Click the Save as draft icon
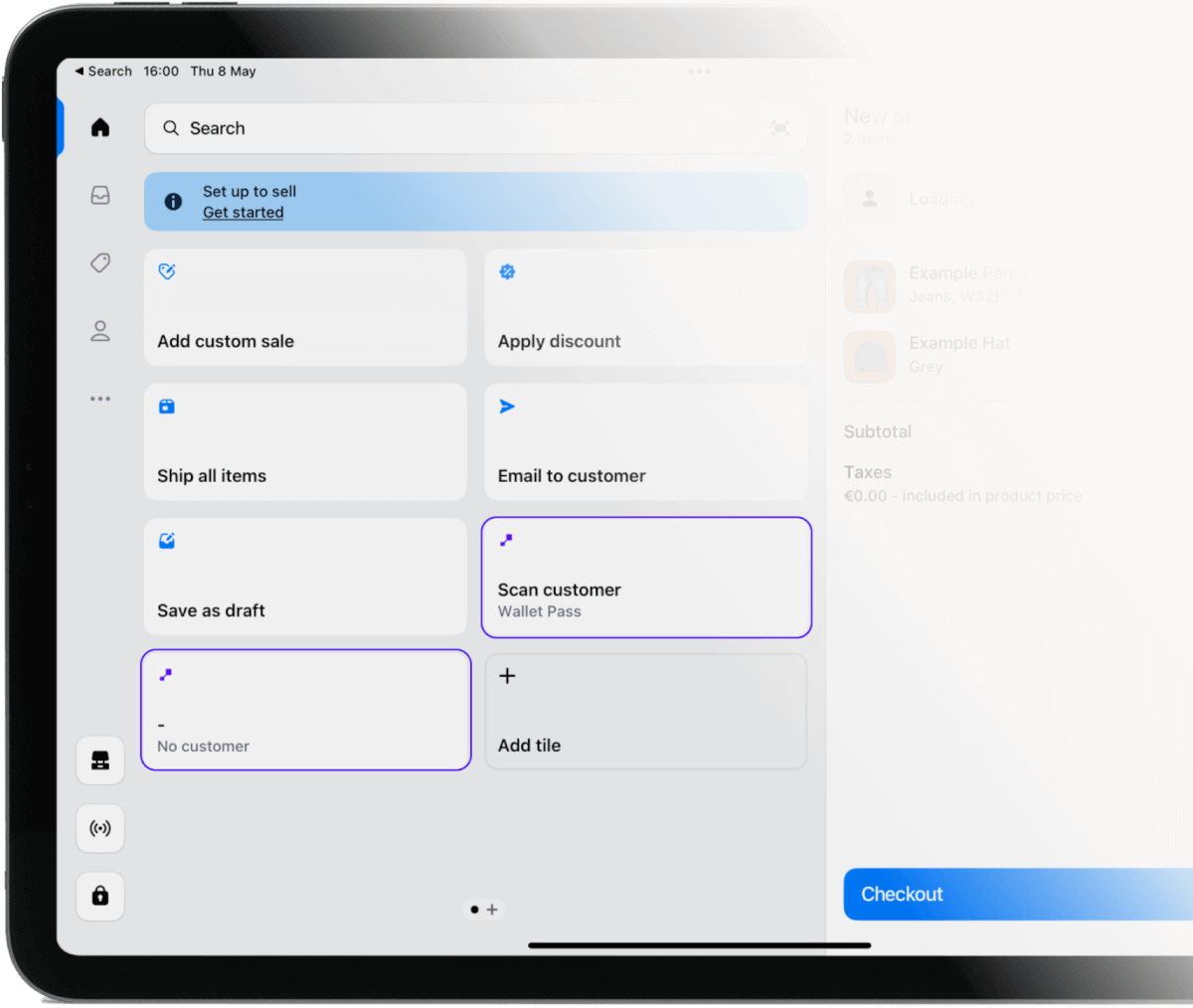The width and height of the screenshot is (1193, 1008). pyautogui.click(x=167, y=541)
